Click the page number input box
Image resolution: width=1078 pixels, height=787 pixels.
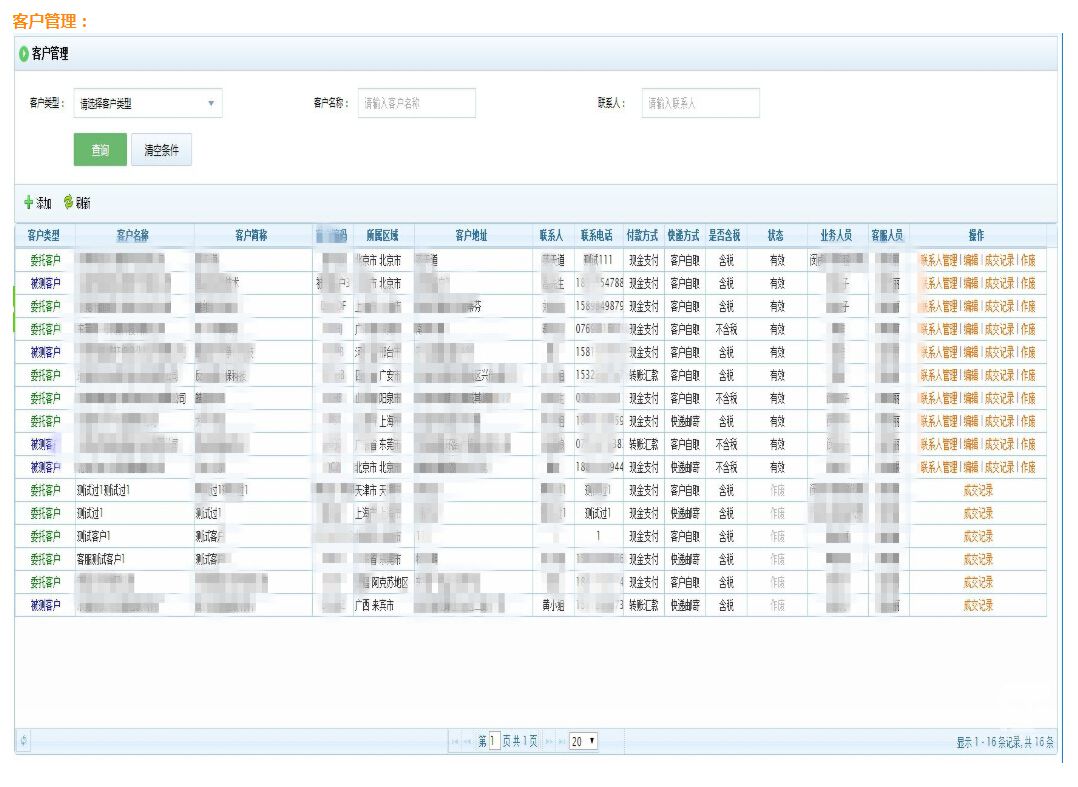click(495, 742)
